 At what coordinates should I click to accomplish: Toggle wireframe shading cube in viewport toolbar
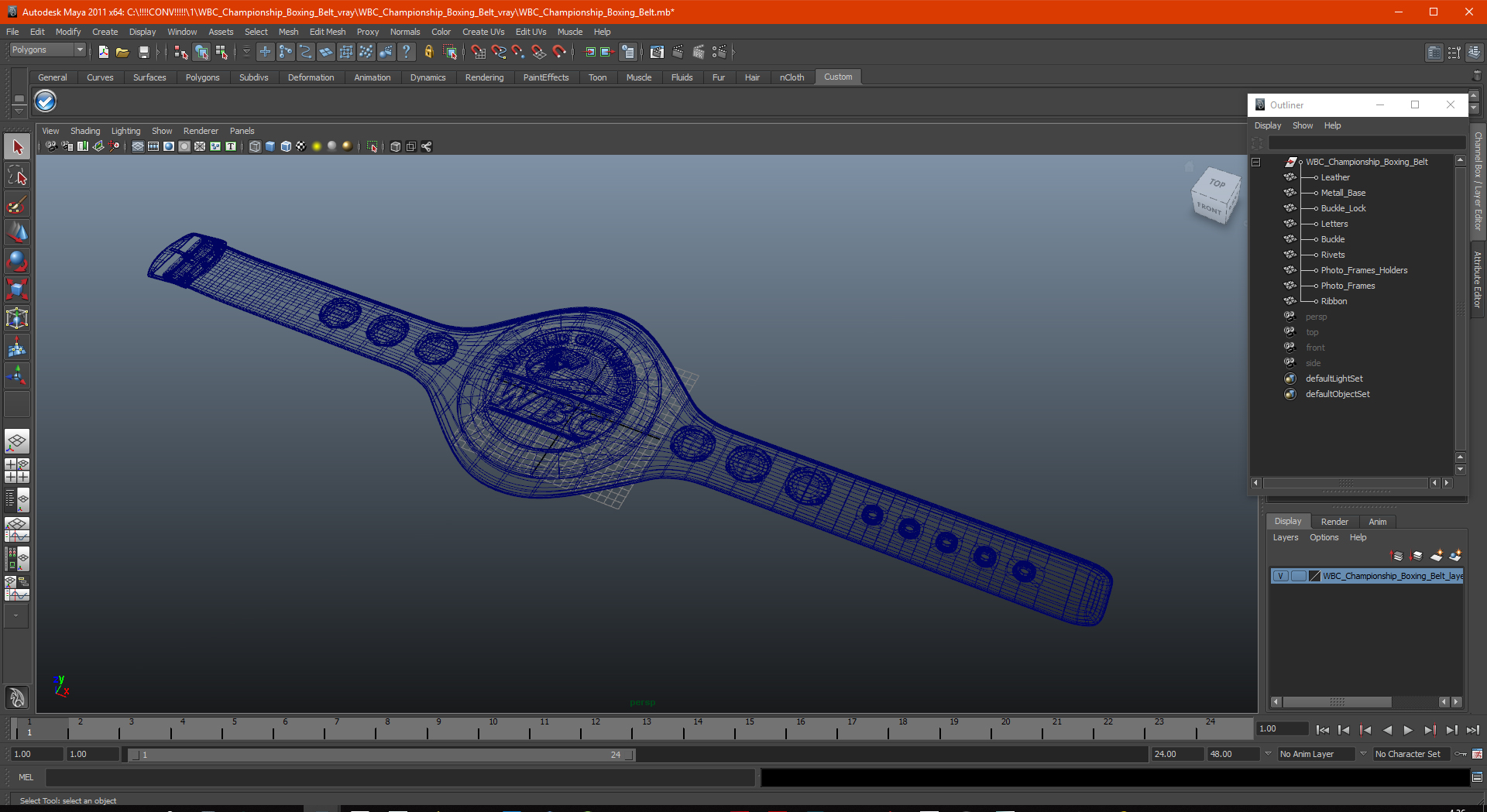click(255, 146)
